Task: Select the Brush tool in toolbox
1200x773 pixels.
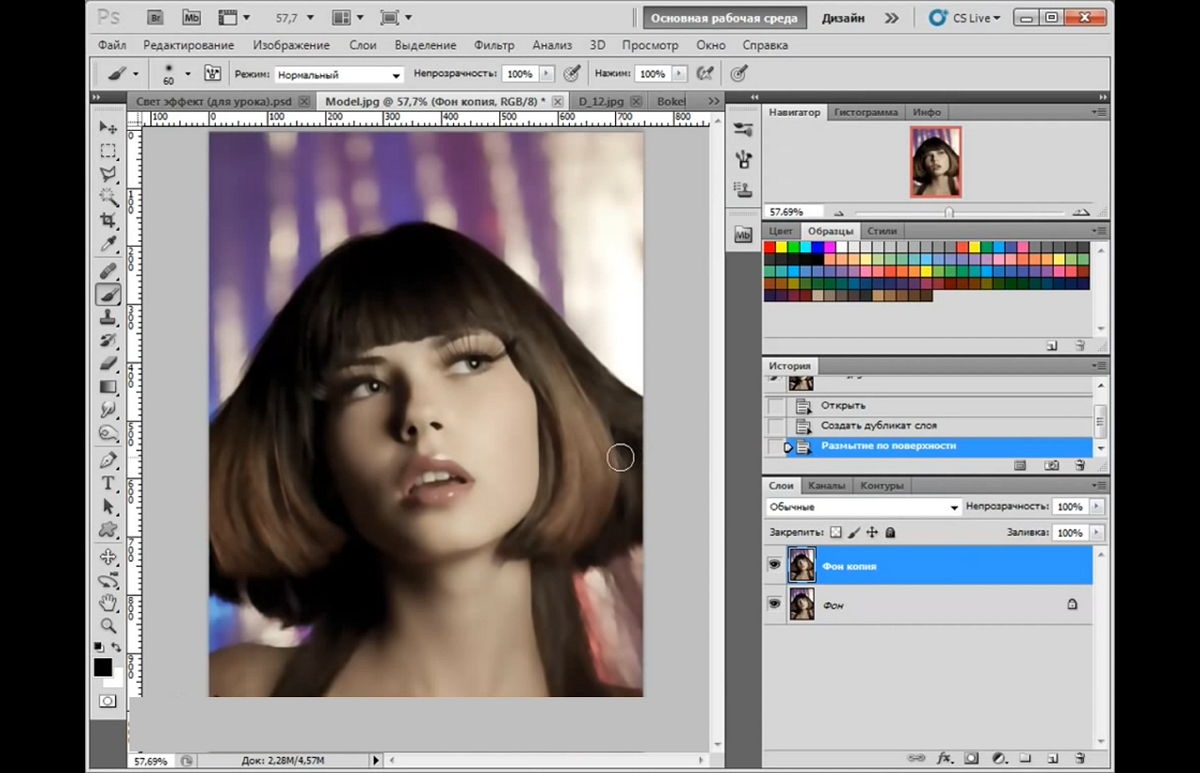Action: tap(108, 294)
